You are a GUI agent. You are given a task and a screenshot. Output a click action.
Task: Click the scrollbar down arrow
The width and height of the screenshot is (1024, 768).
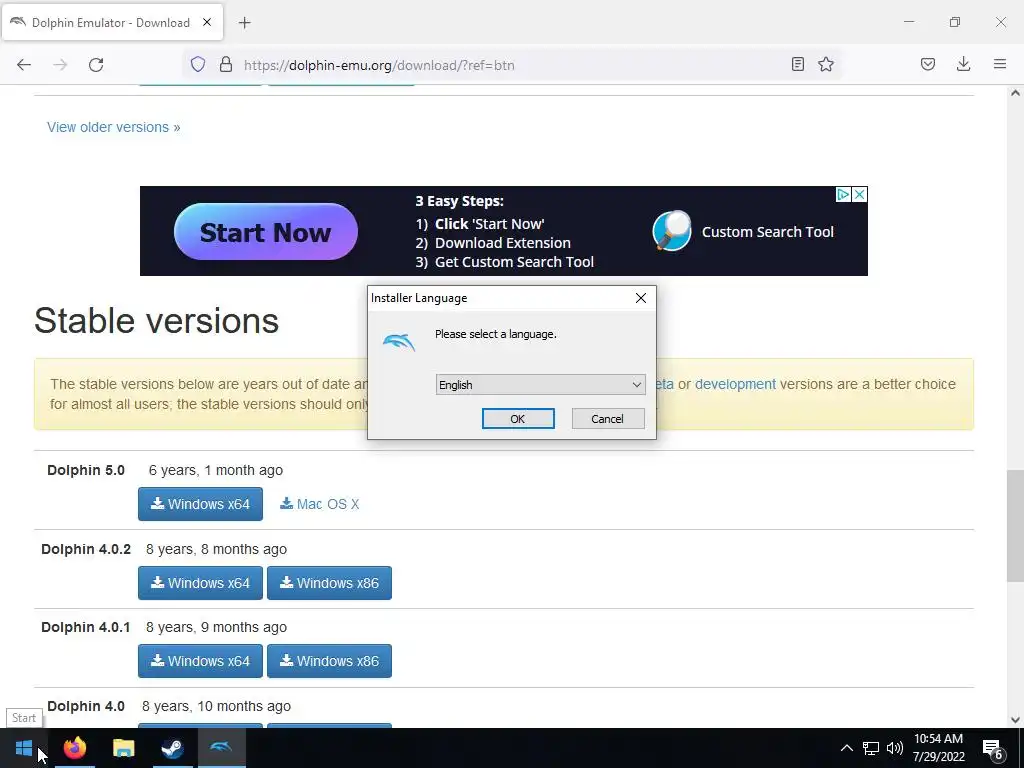(x=1015, y=720)
